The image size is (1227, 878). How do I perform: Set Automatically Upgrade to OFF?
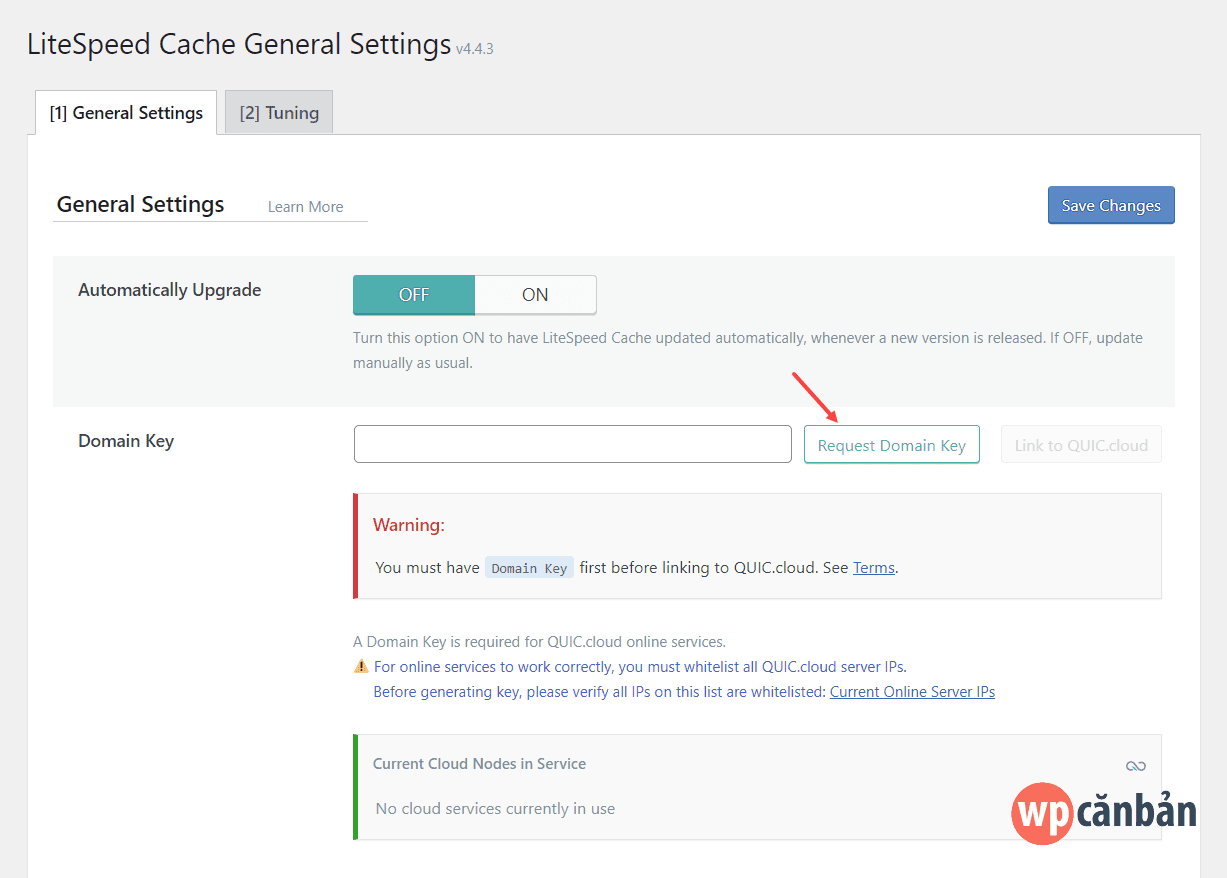pyautogui.click(x=414, y=295)
